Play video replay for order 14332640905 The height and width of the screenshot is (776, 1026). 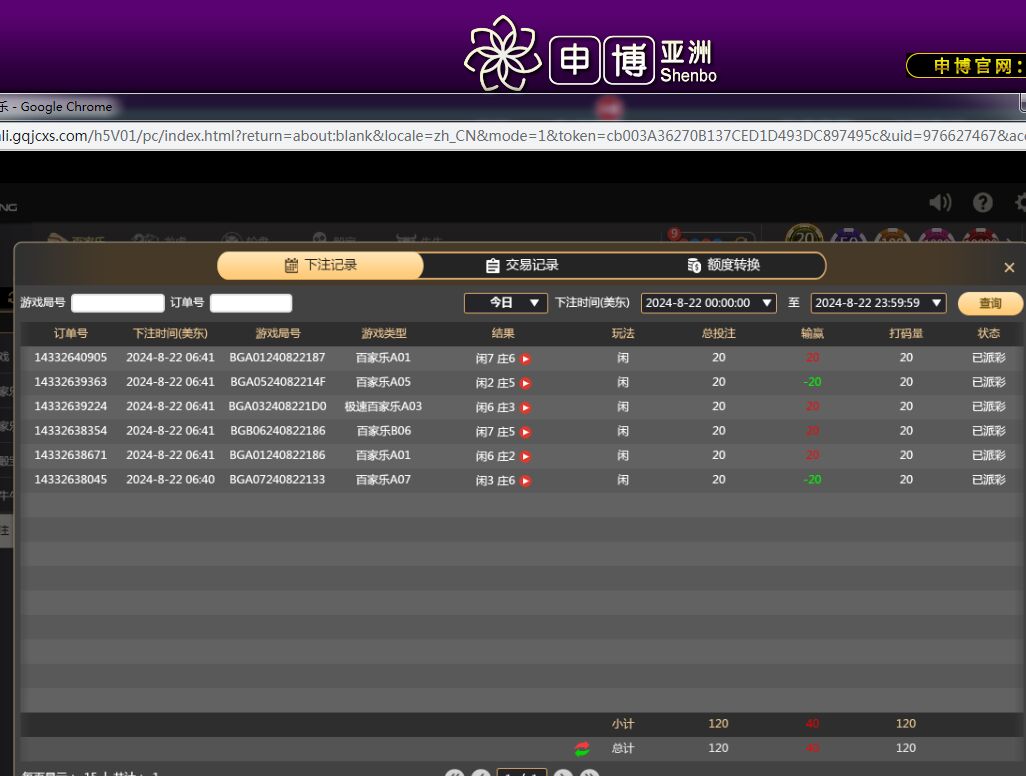point(525,359)
